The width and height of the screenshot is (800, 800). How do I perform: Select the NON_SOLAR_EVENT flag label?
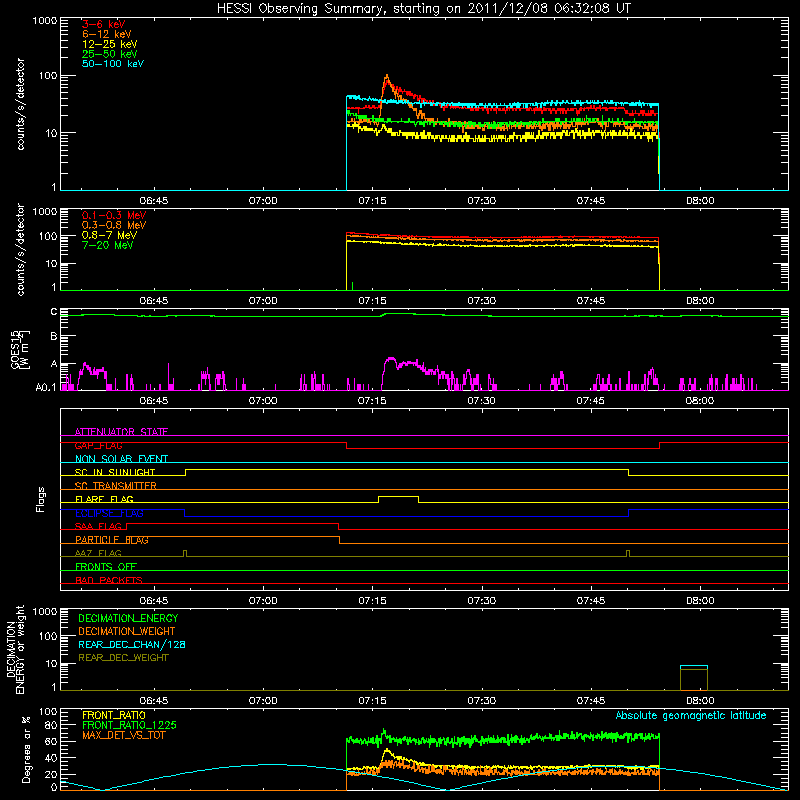(x=121, y=459)
